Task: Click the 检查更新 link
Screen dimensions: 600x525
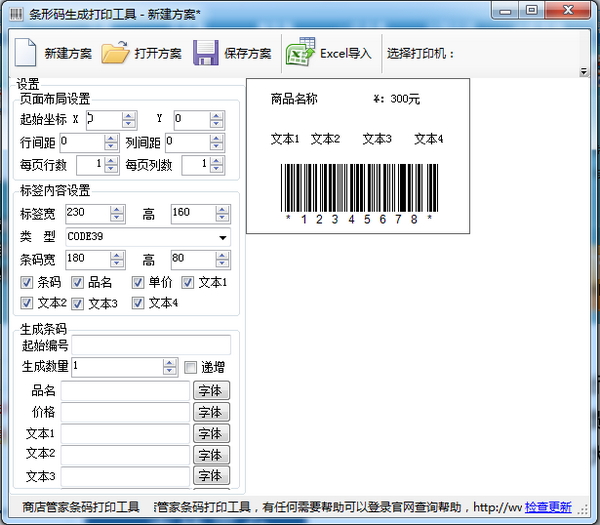Action: pos(548,506)
